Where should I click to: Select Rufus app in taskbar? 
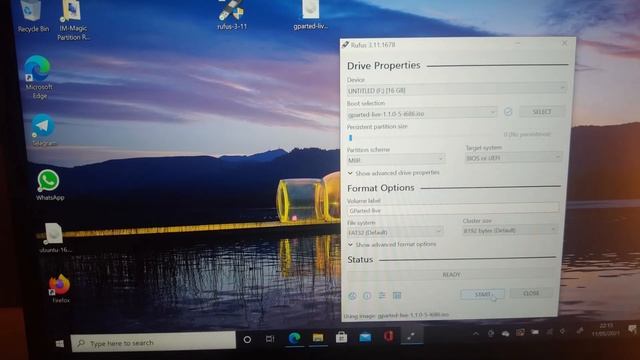411,336
